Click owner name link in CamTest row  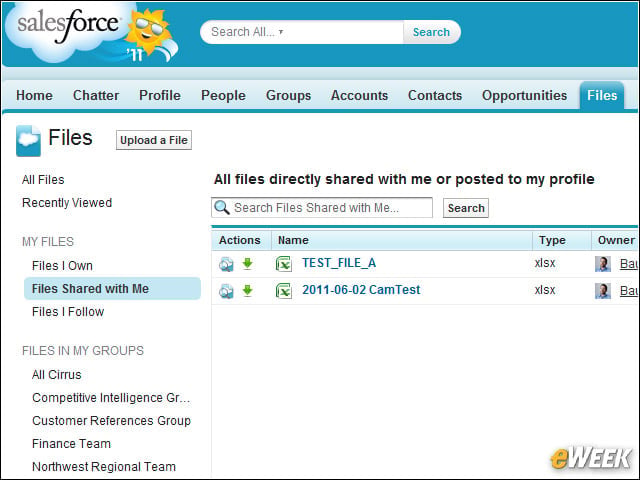coord(629,291)
